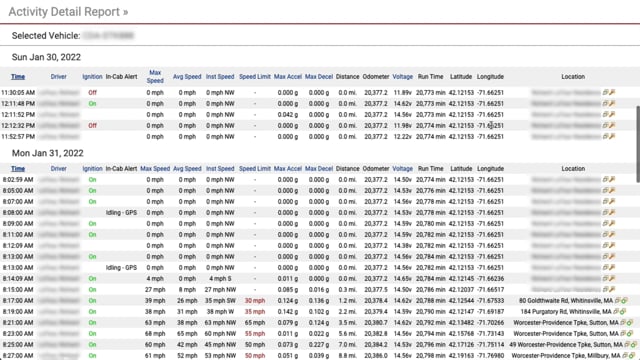Click the pin icon in the 11:52:57 PM row

(x=612, y=137)
